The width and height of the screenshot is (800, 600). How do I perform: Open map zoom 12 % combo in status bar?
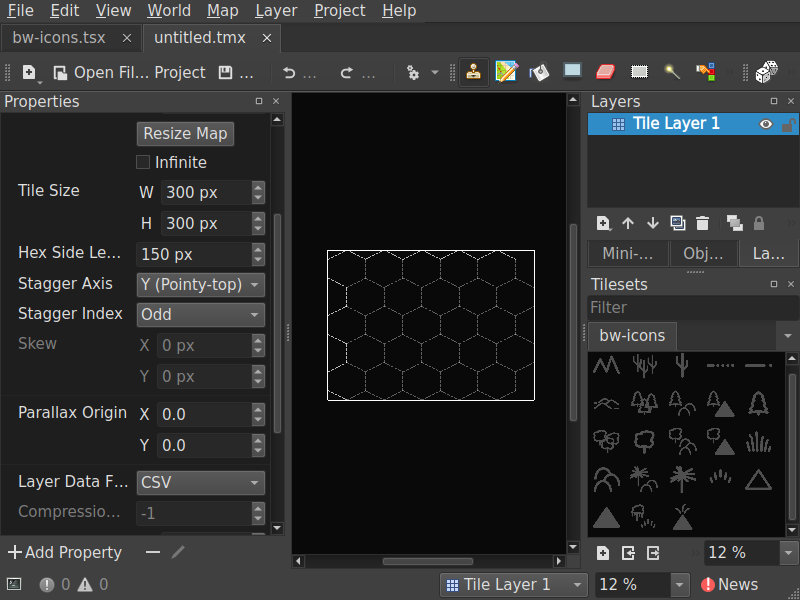click(642, 585)
